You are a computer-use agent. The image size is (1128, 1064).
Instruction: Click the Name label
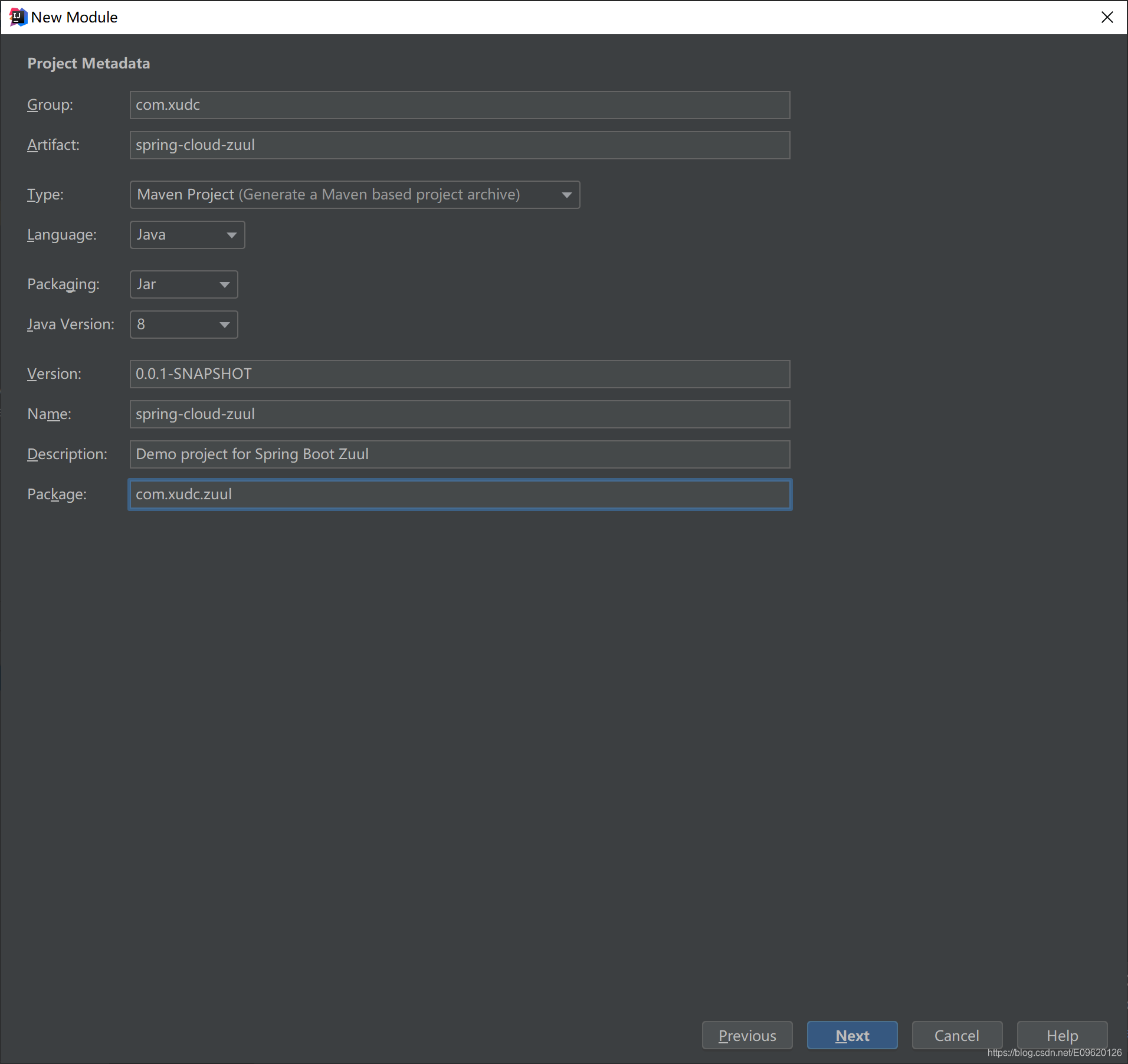pos(49,414)
